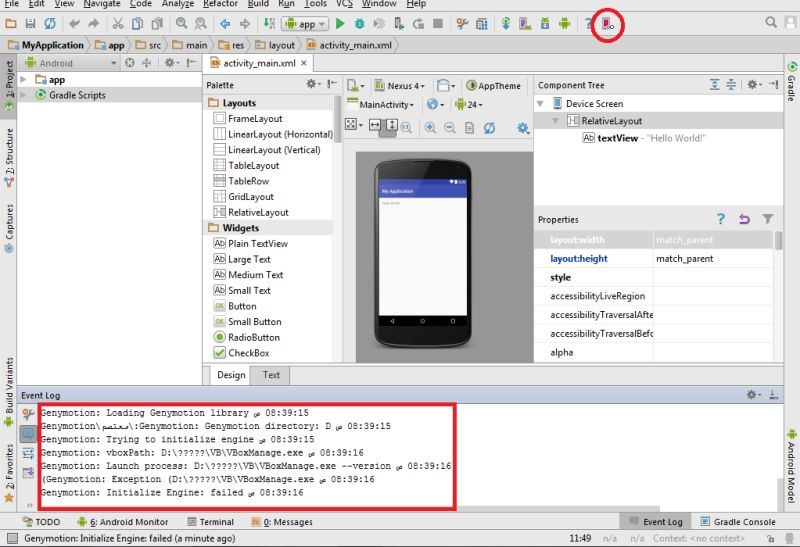This screenshot has height=547, width=800.
Task: Open the API level 24 dropdown
Action: (469, 105)
